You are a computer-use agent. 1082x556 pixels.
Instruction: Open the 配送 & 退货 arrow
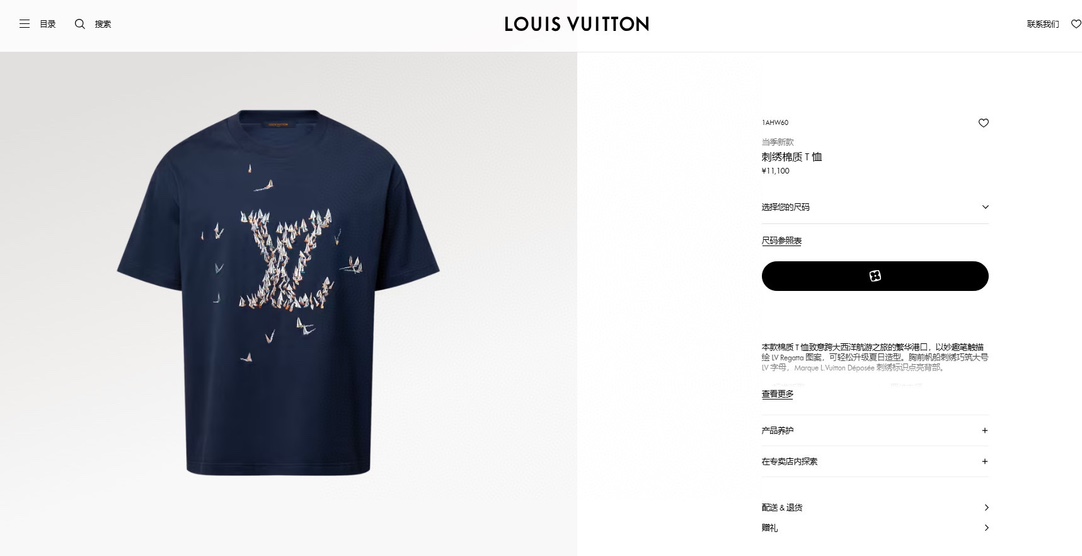coord(986,508)
